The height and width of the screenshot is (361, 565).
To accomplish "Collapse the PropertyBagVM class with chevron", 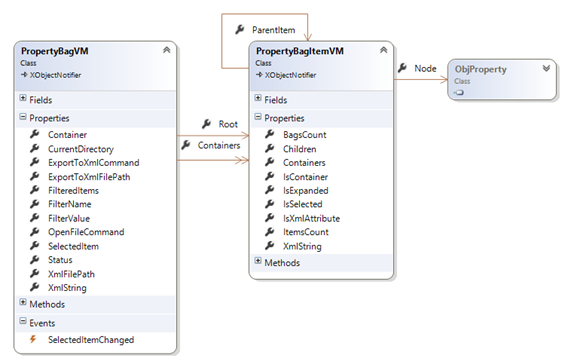I will [166, 50].
